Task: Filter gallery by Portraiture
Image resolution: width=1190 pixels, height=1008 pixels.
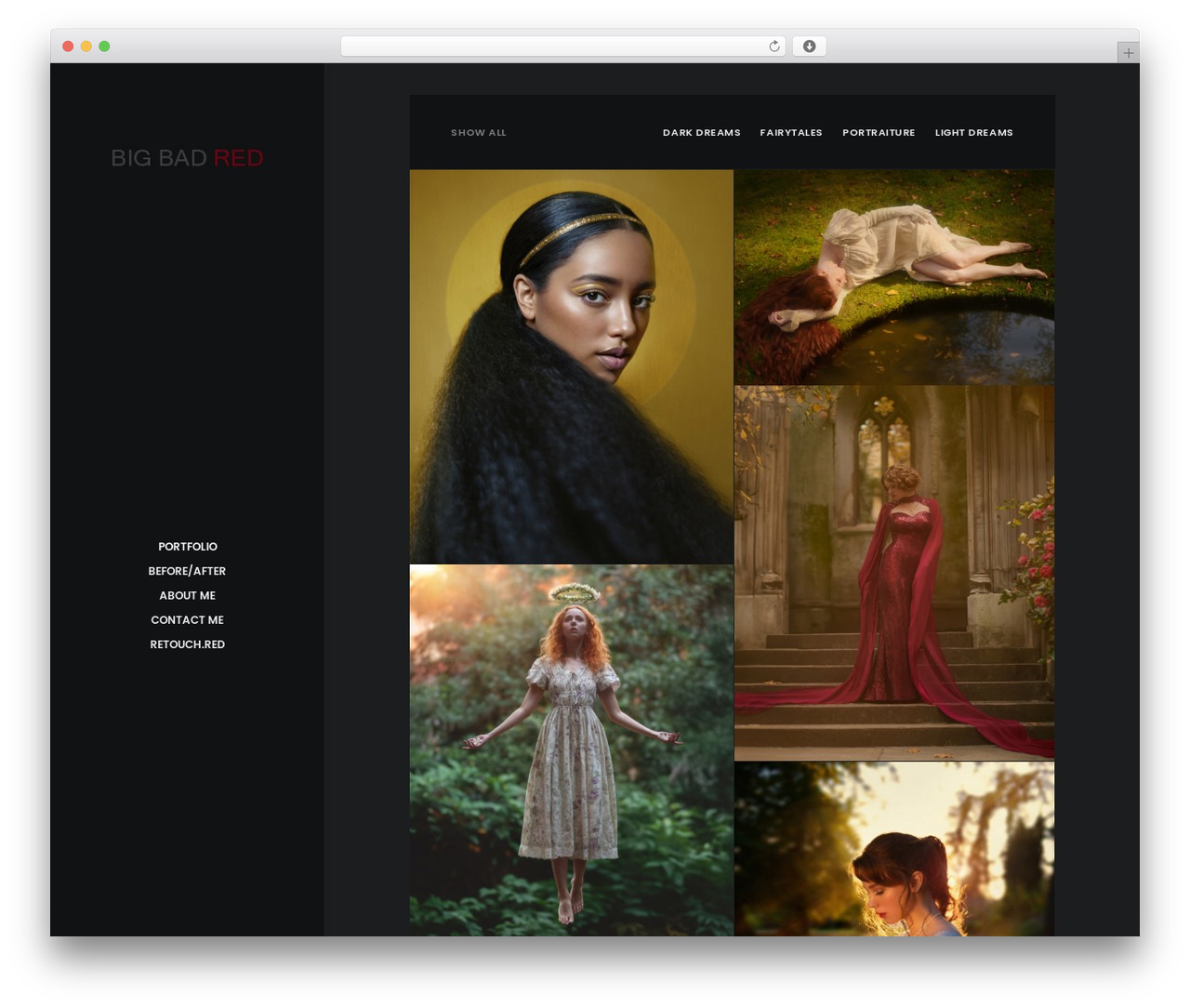Action: pos(879,133)
